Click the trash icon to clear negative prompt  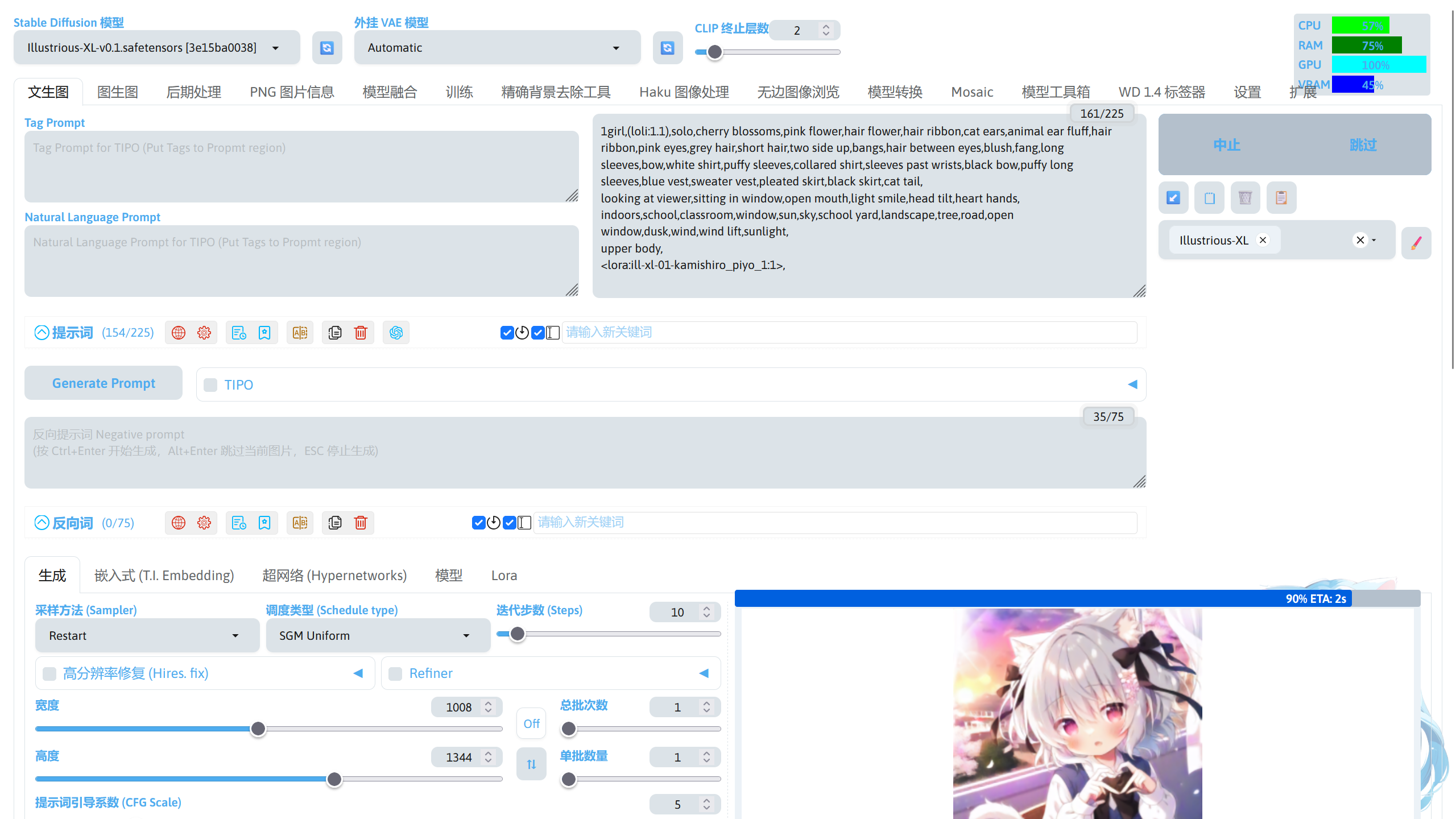coord(361,523)
